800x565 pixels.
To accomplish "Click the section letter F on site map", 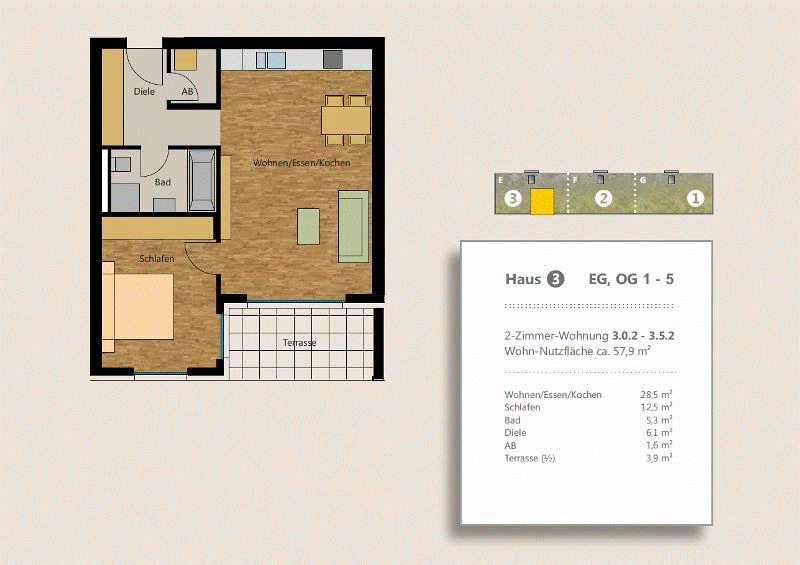I will pos(574,180).
